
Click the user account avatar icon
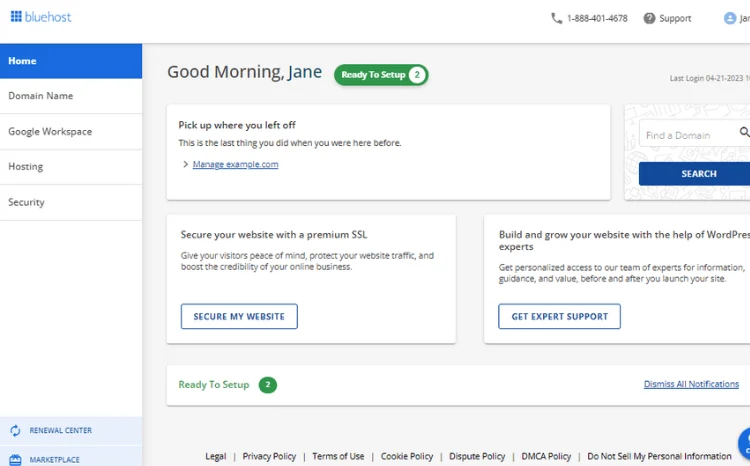point(730,18)
